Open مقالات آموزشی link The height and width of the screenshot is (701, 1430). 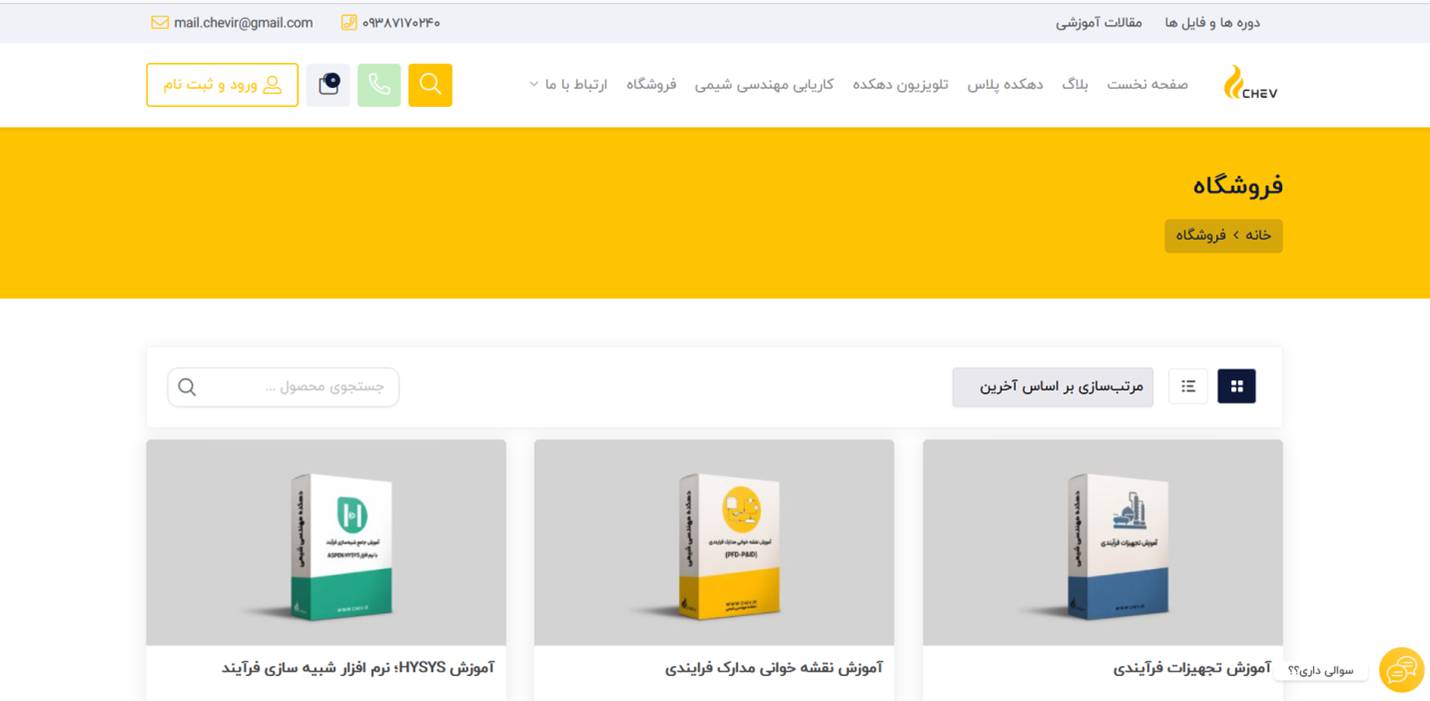coord(1099,23)
